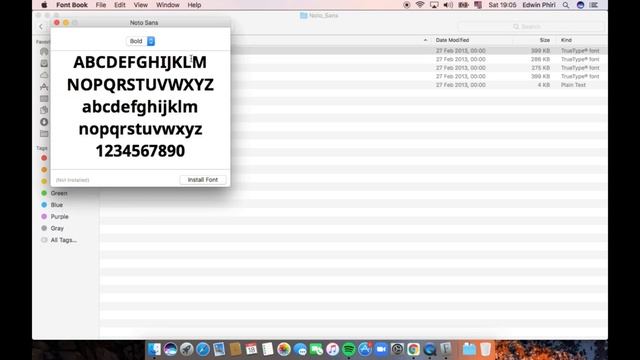The height and width of the screenshot is (360, 640).
Task: Click the battery status icon
Action: pyautogui.click(x=463, y=5)
